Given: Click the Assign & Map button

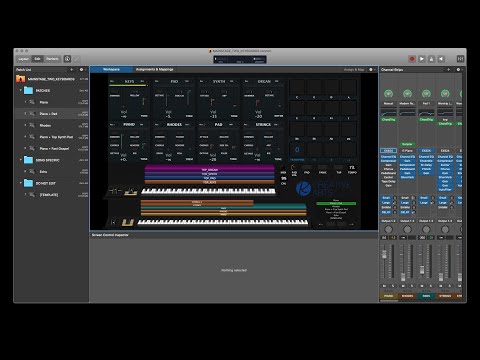Looking at the screenshot, I should [x=354, y=69].
